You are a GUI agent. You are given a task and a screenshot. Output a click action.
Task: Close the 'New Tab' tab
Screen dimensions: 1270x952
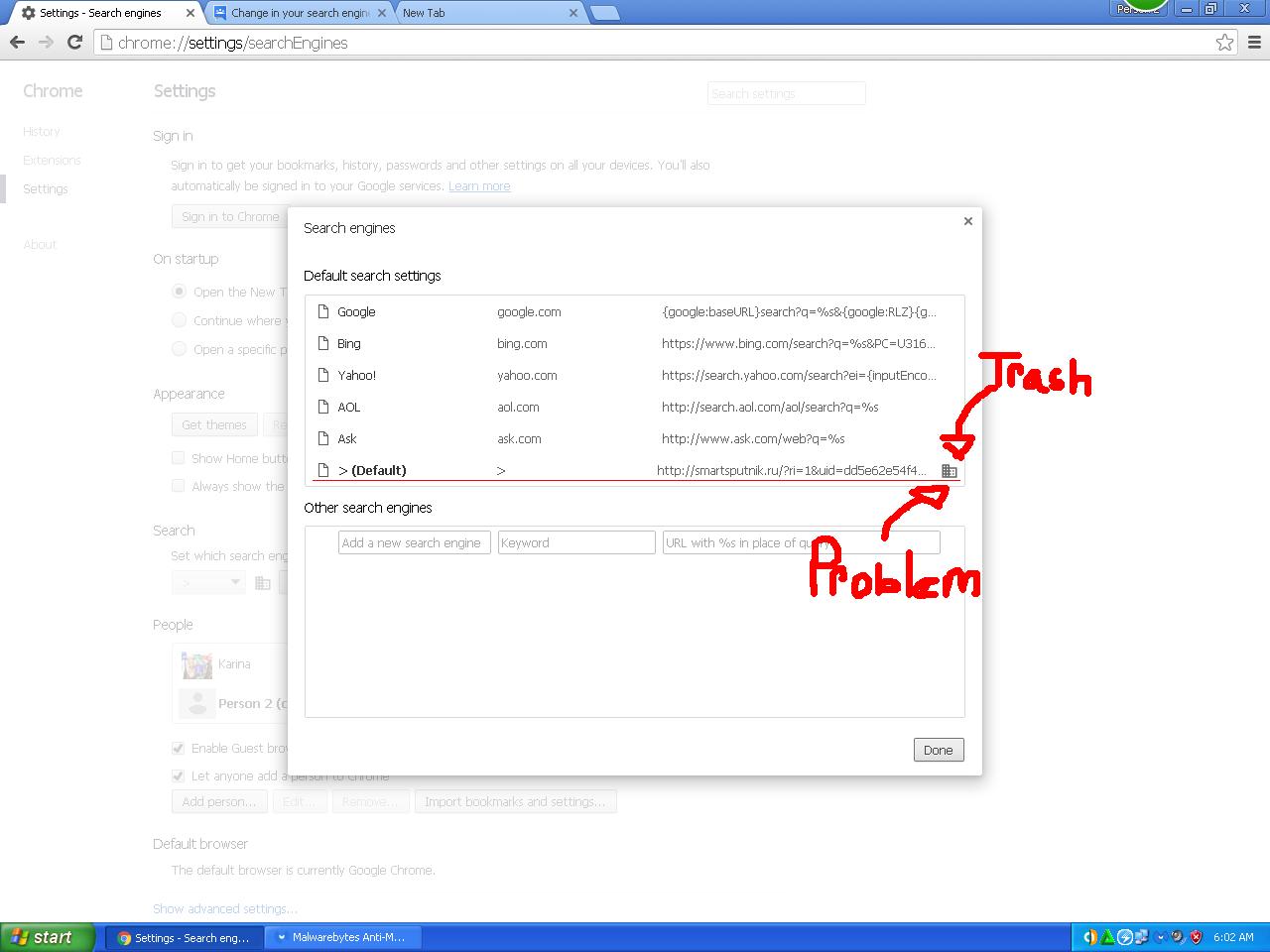(573, 13)
